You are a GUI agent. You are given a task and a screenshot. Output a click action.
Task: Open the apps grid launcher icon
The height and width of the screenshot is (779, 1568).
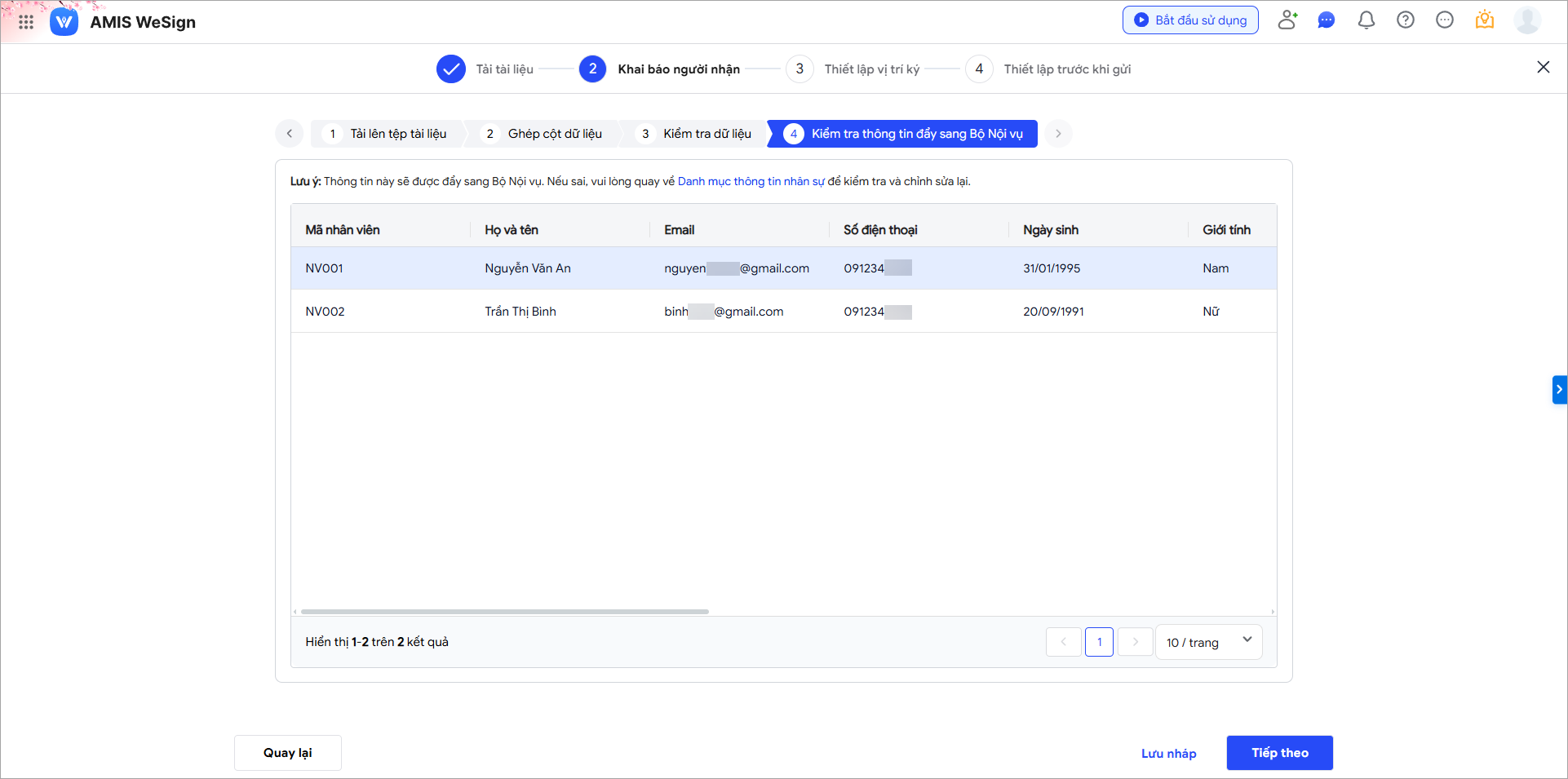point(26,22)
